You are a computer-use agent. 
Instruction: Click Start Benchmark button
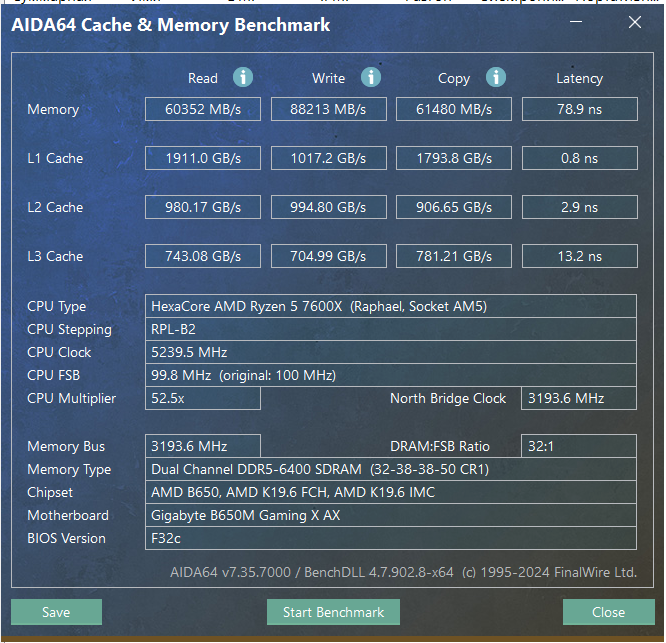(x=333, y=612)
